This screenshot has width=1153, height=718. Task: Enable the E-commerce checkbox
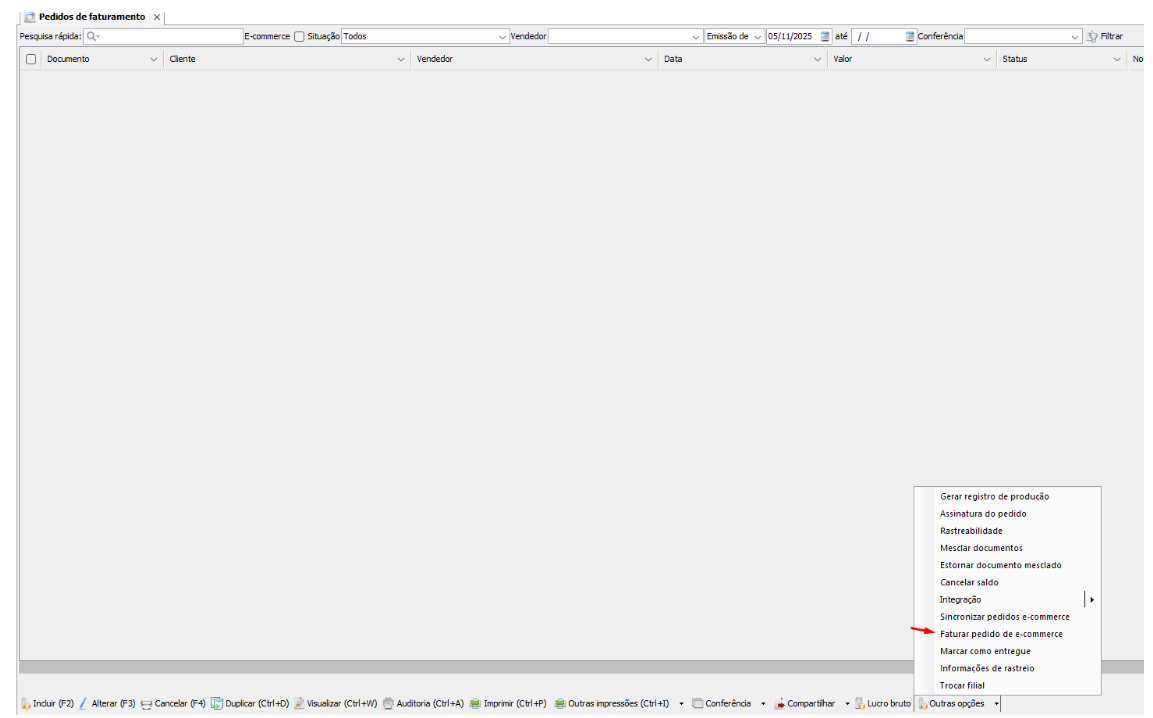(299, 36)
